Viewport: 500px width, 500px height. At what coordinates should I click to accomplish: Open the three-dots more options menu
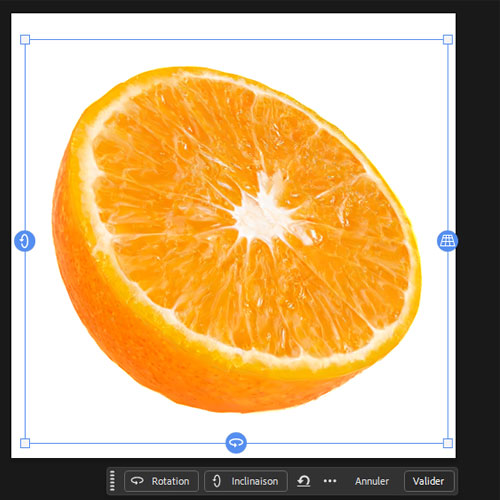click(x=330, y=481)
